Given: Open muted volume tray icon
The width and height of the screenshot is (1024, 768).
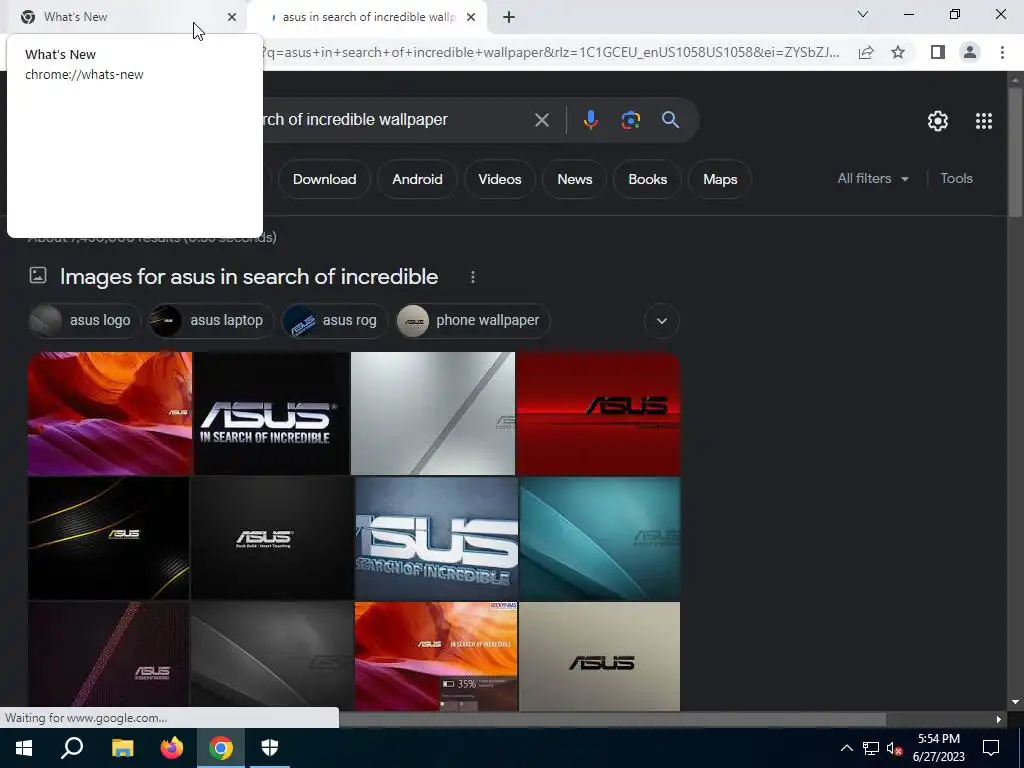Looking at the screenshot, I should (895, 748).
